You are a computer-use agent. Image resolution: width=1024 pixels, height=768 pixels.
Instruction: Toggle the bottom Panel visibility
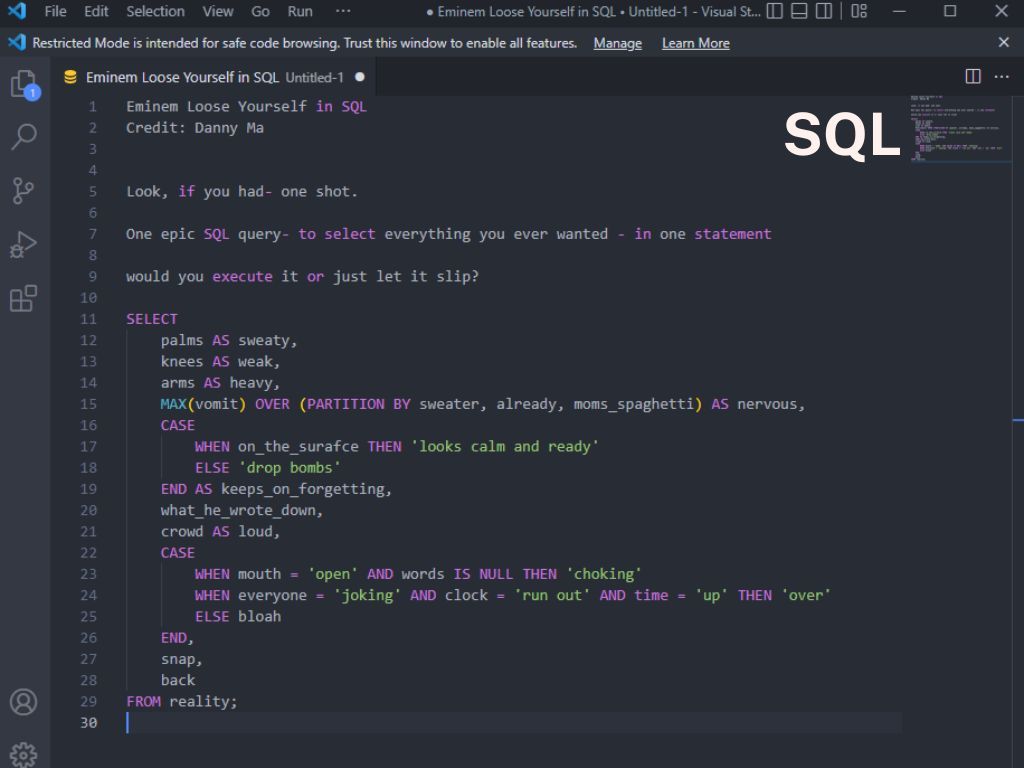coord(801,11)
